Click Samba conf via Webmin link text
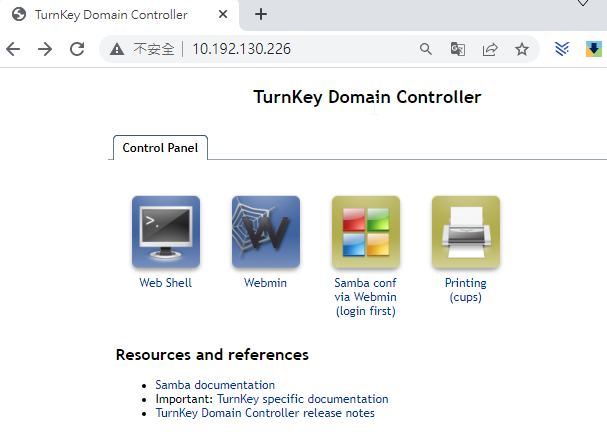 pyautogui.click(x=366, y=297)
